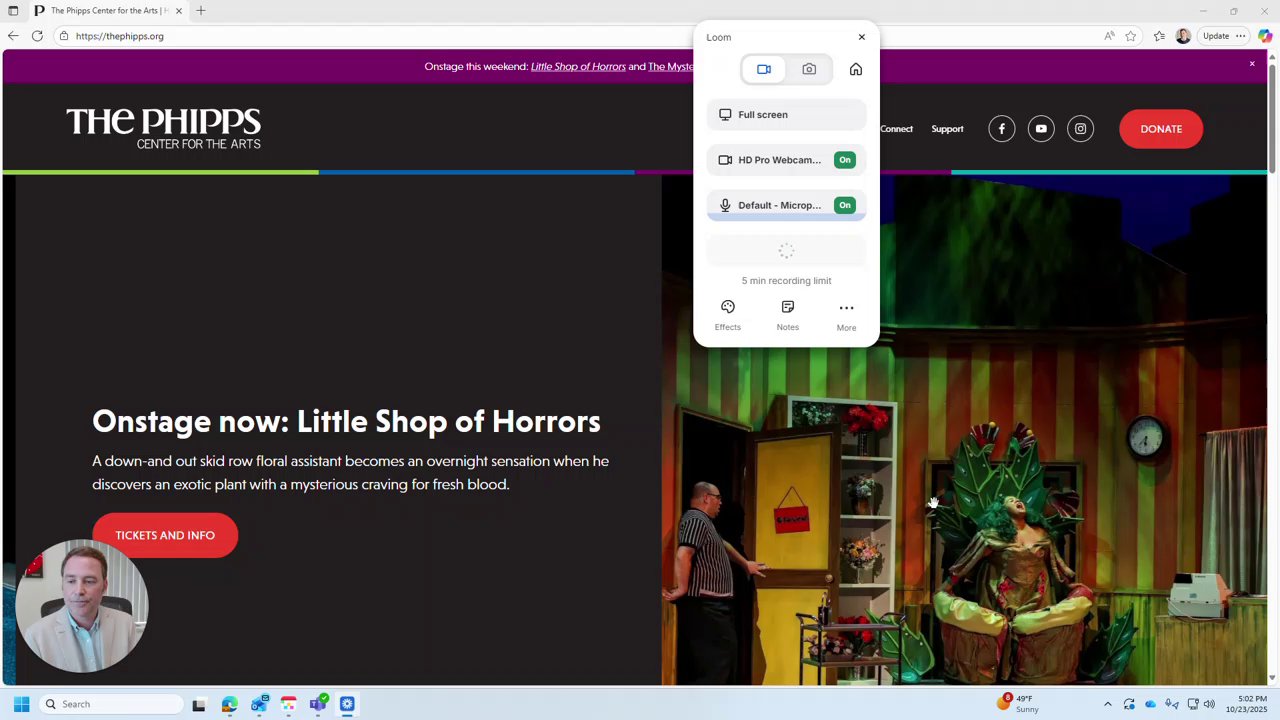Select video recording mode in Loom
The width and height of the screenshot is (1280, 720).
pos(764,69)
